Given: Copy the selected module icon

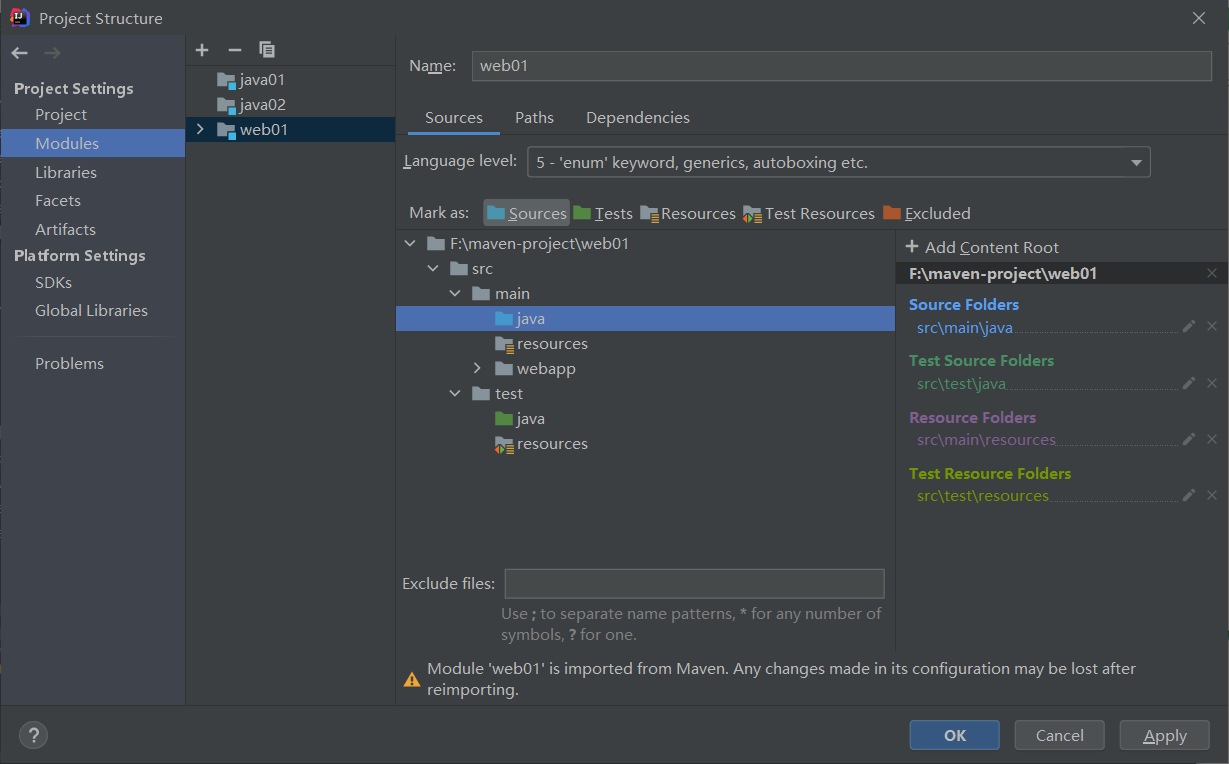Looking at the screenshot, I should 267,50.
